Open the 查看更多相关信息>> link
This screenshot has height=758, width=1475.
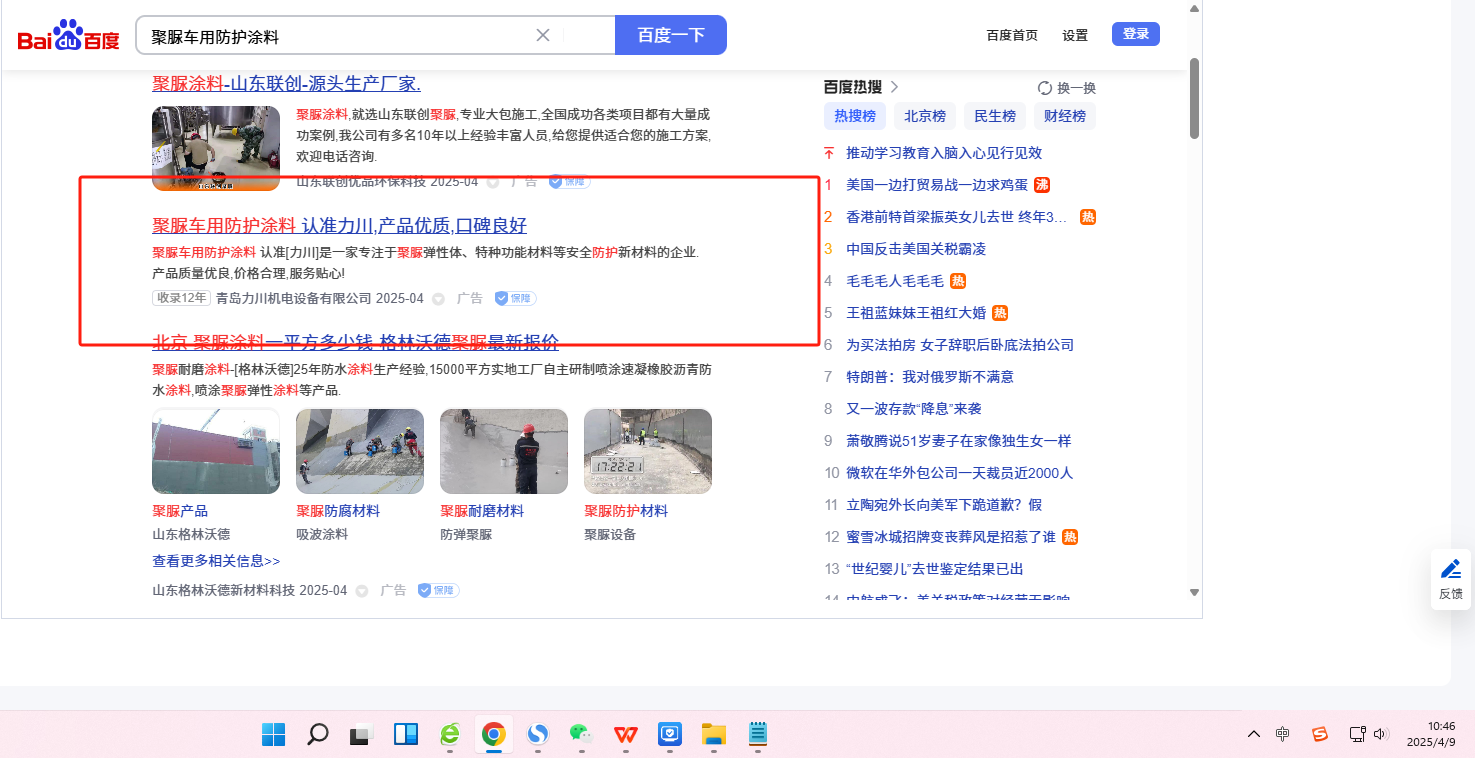pos(216,561)
